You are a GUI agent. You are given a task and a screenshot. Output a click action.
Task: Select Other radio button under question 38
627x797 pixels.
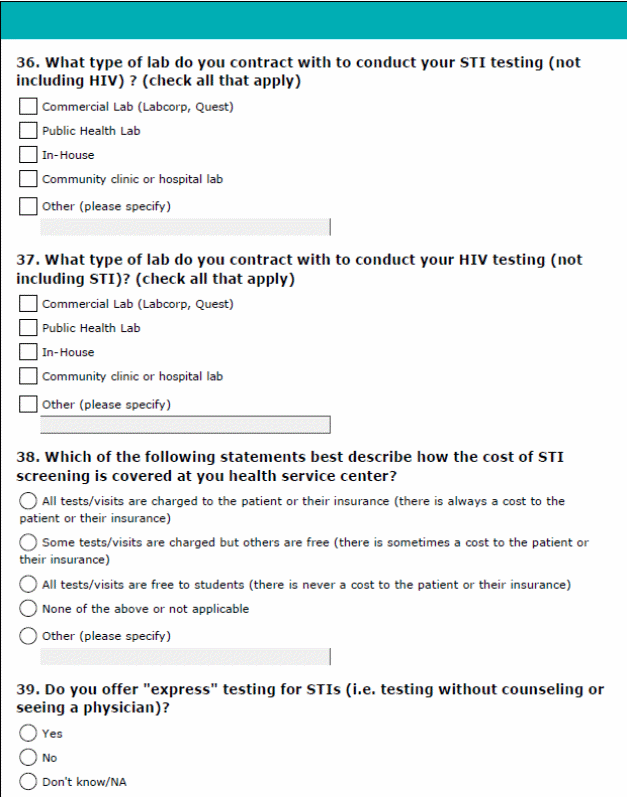[x=29, y=636]
